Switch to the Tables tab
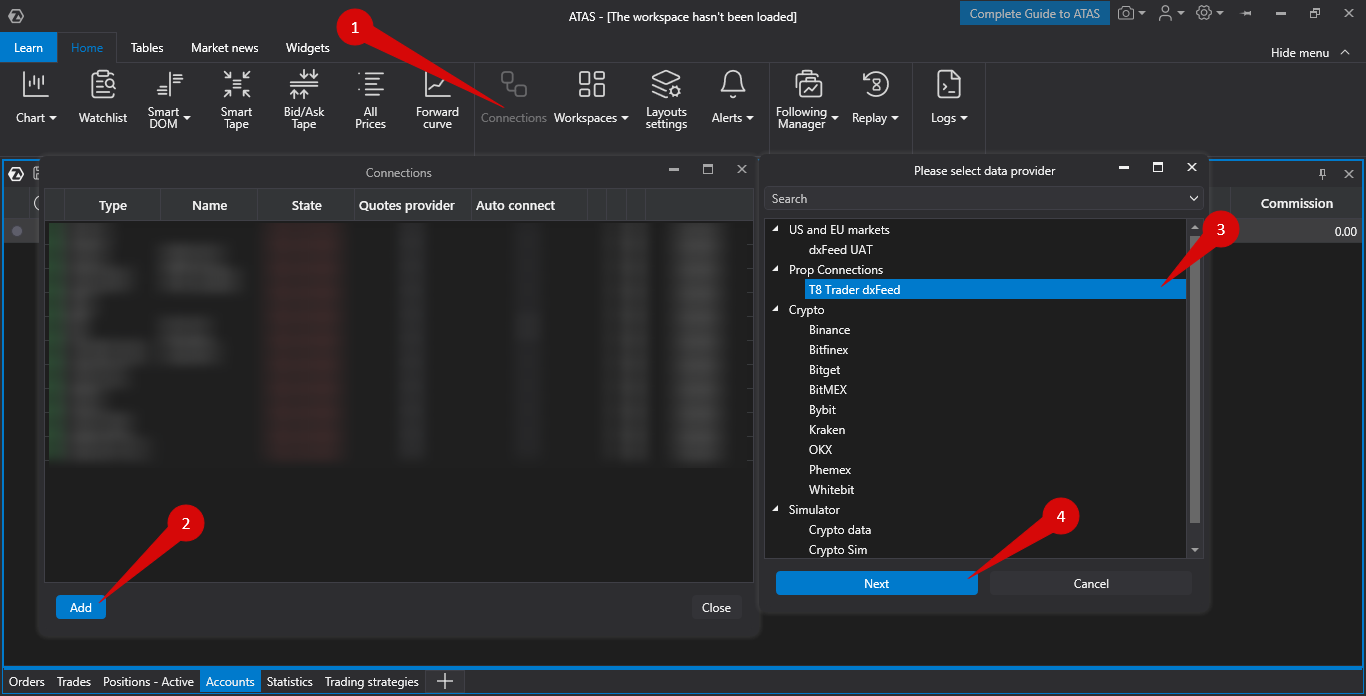 click(147, 47)
